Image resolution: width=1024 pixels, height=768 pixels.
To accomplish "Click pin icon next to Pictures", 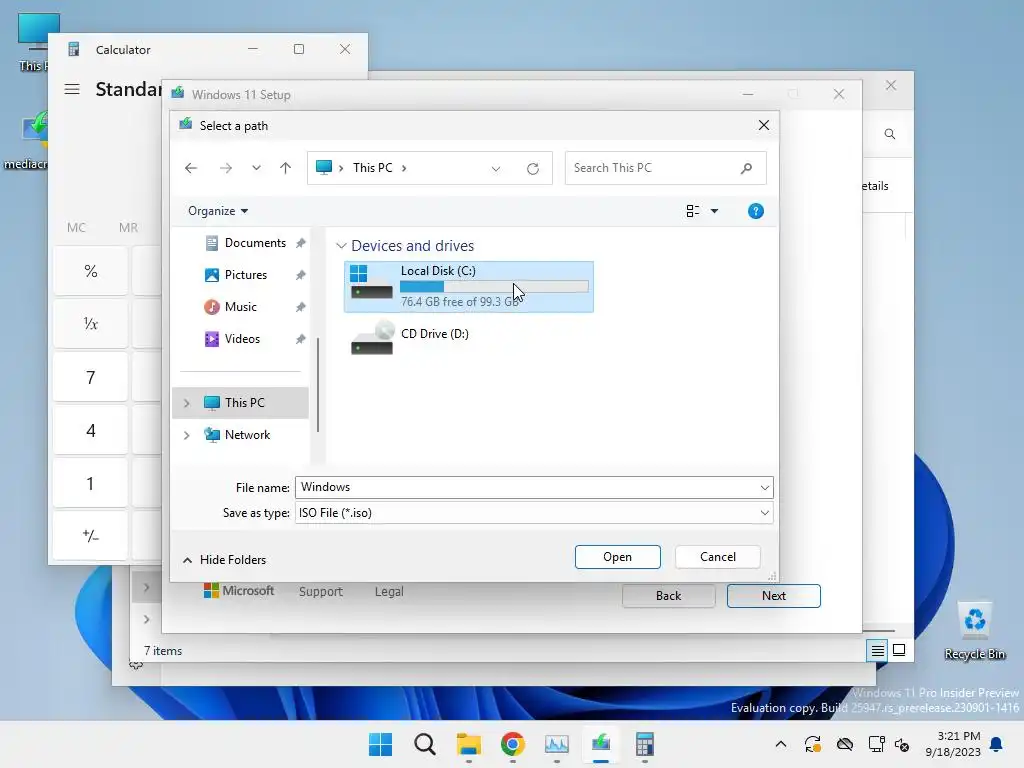I will [300, 275].
